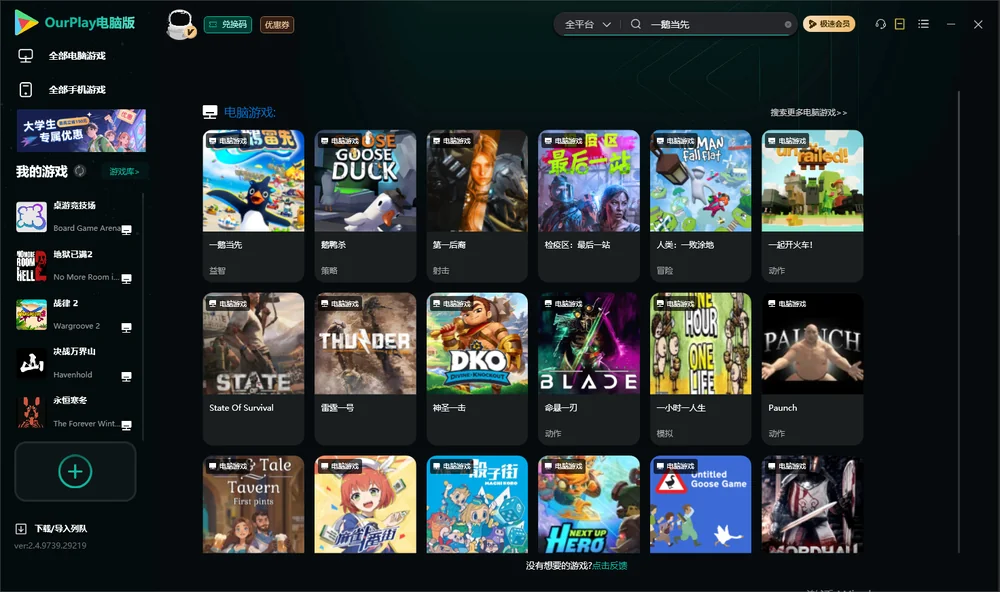Click 益智 genre tag under 一鹅当先
Viewport: 1000px width, 592px height.
pos(217,270)
